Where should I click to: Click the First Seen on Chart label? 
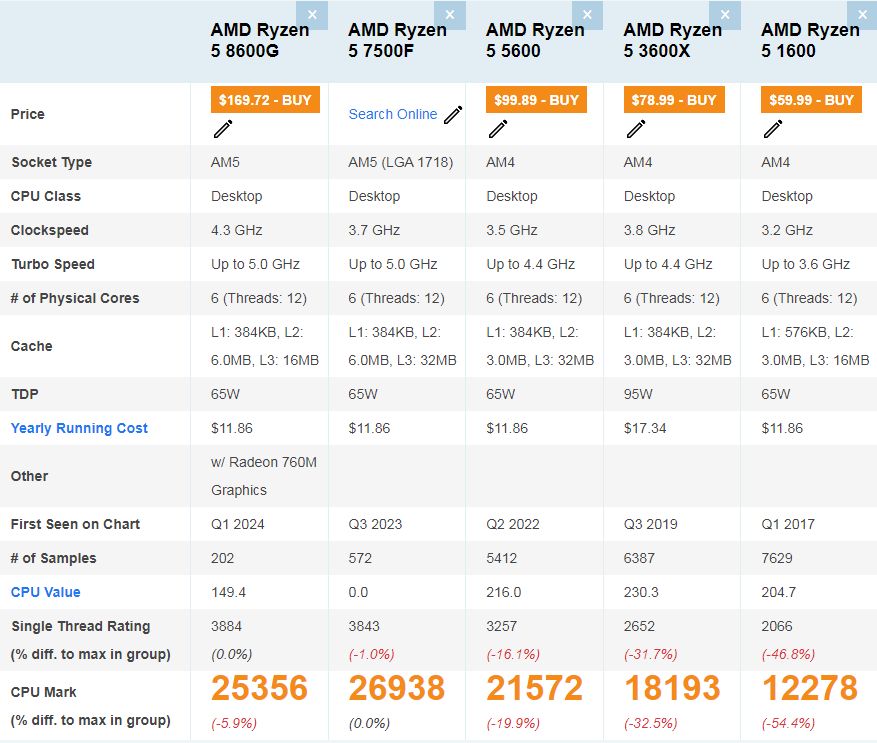pyautogui.click(x=76, y=524)
